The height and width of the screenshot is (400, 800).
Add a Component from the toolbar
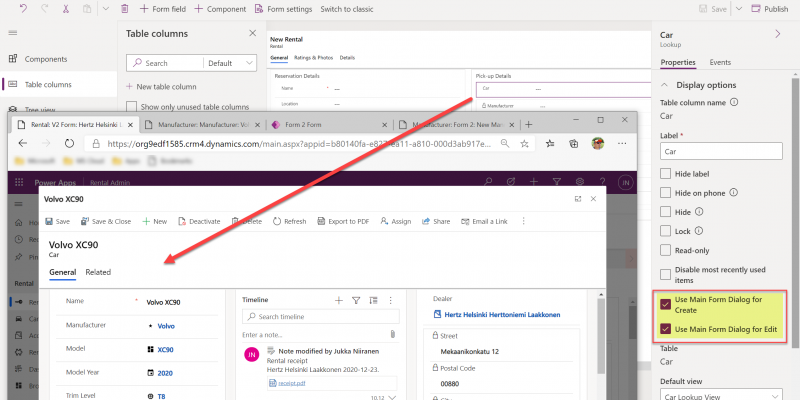220,9
